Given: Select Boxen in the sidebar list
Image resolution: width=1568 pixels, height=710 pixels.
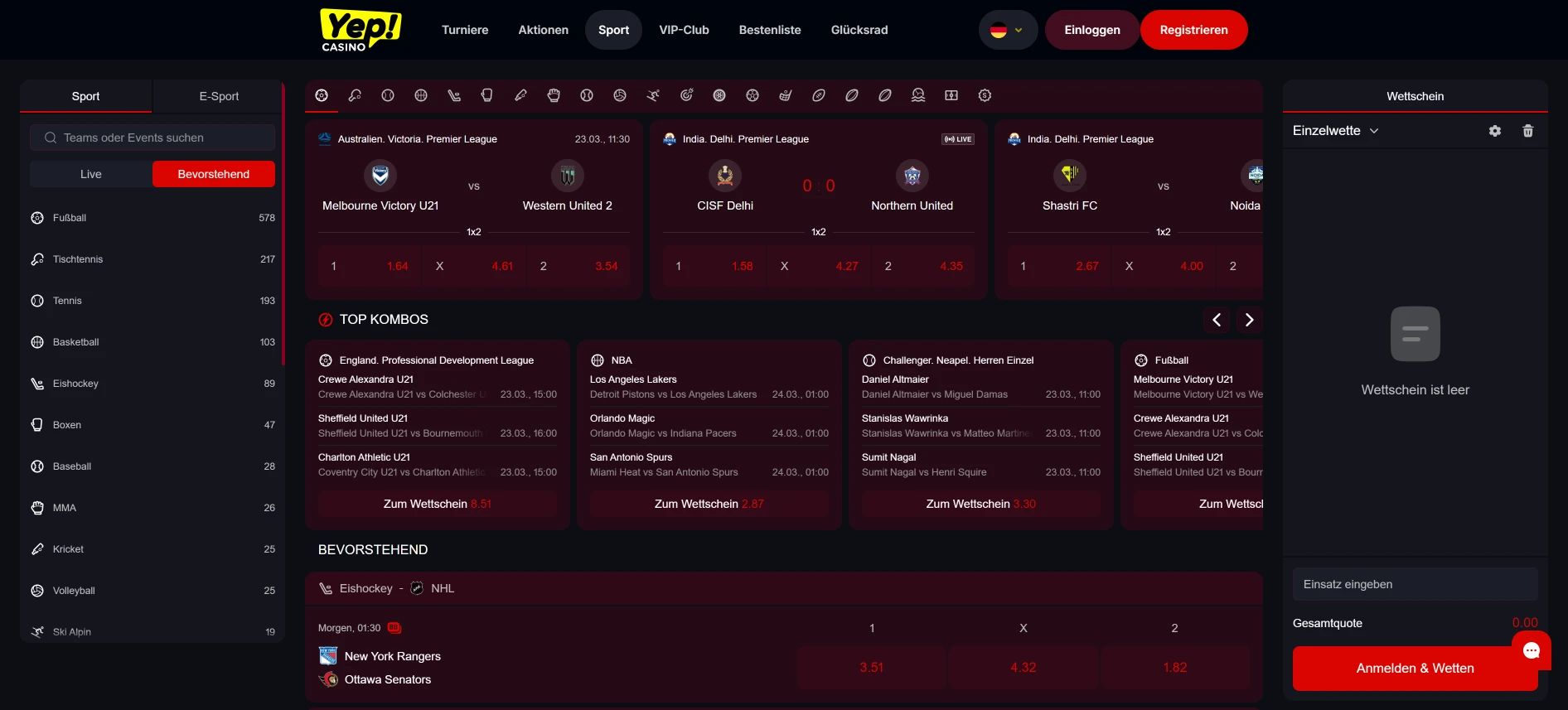Looking at the screenshot, I should pyautogui.click(x=152, y=425).
